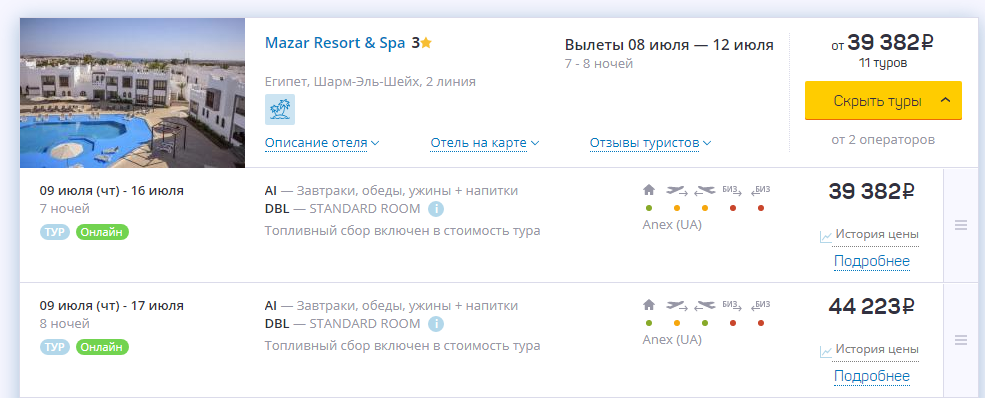
Task: Click return business class icon, 44 223₽ row
Action: 760,305
